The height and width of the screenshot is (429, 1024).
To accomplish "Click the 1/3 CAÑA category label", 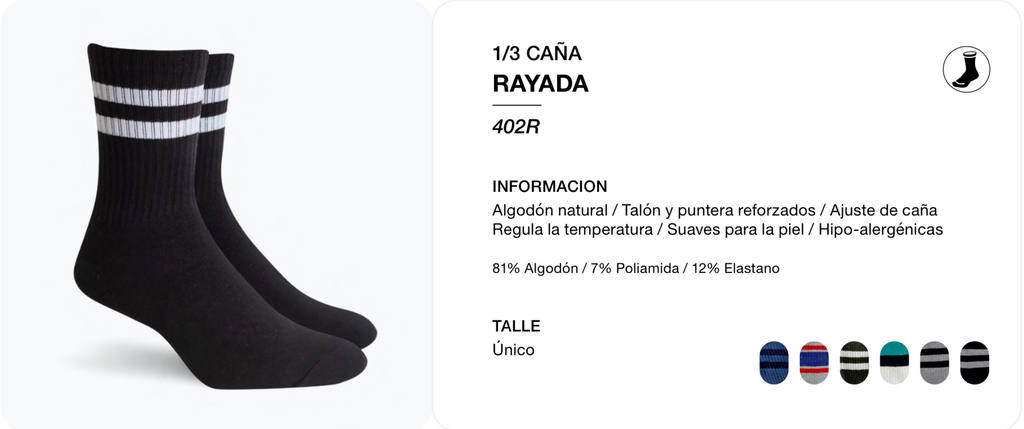I will [x=537, y=53].
